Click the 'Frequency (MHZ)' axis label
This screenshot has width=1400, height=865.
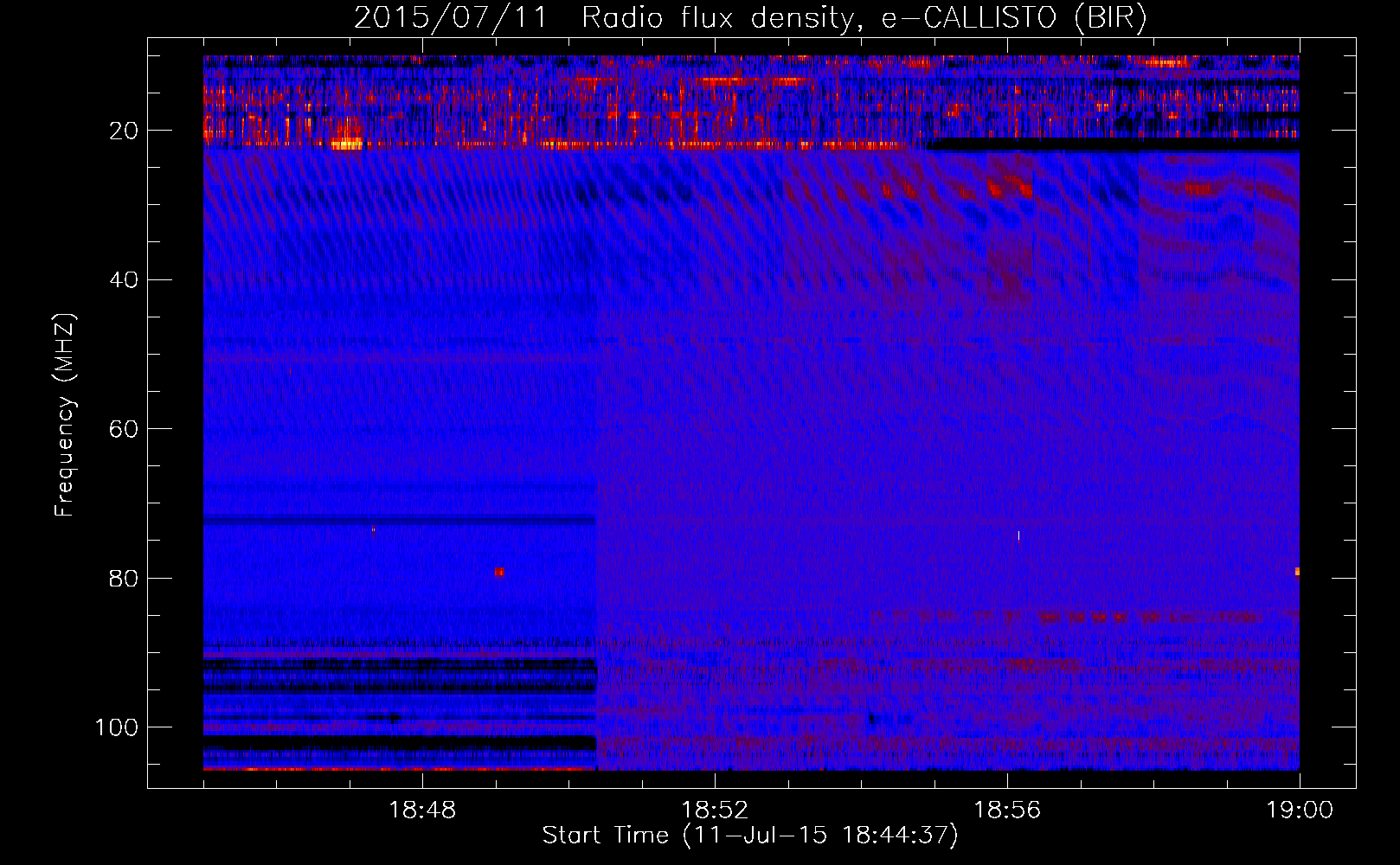pyautogui.click(x=65, y=415)
